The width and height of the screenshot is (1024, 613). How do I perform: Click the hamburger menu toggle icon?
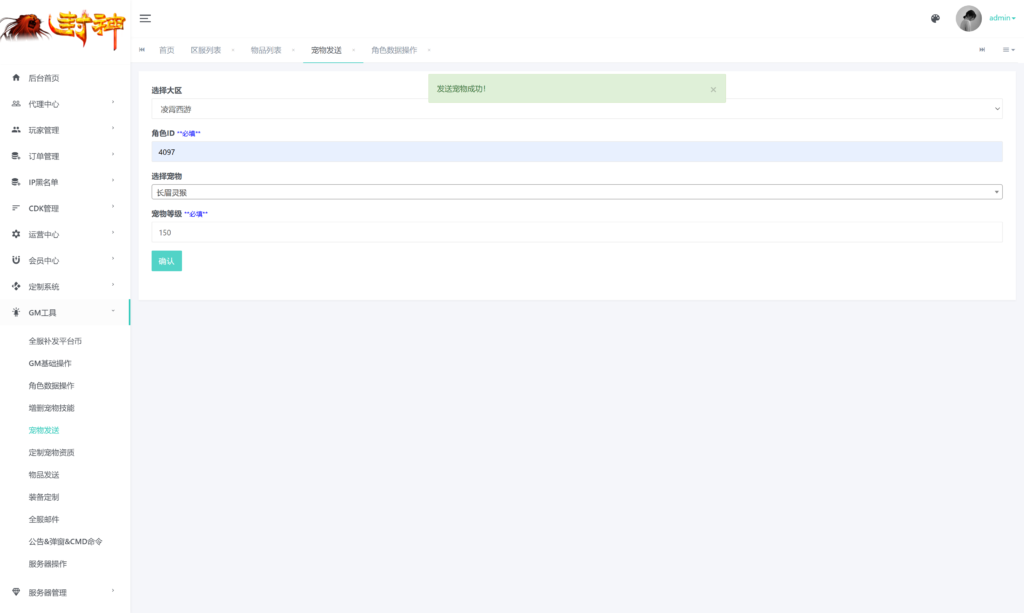pos(145,19)
